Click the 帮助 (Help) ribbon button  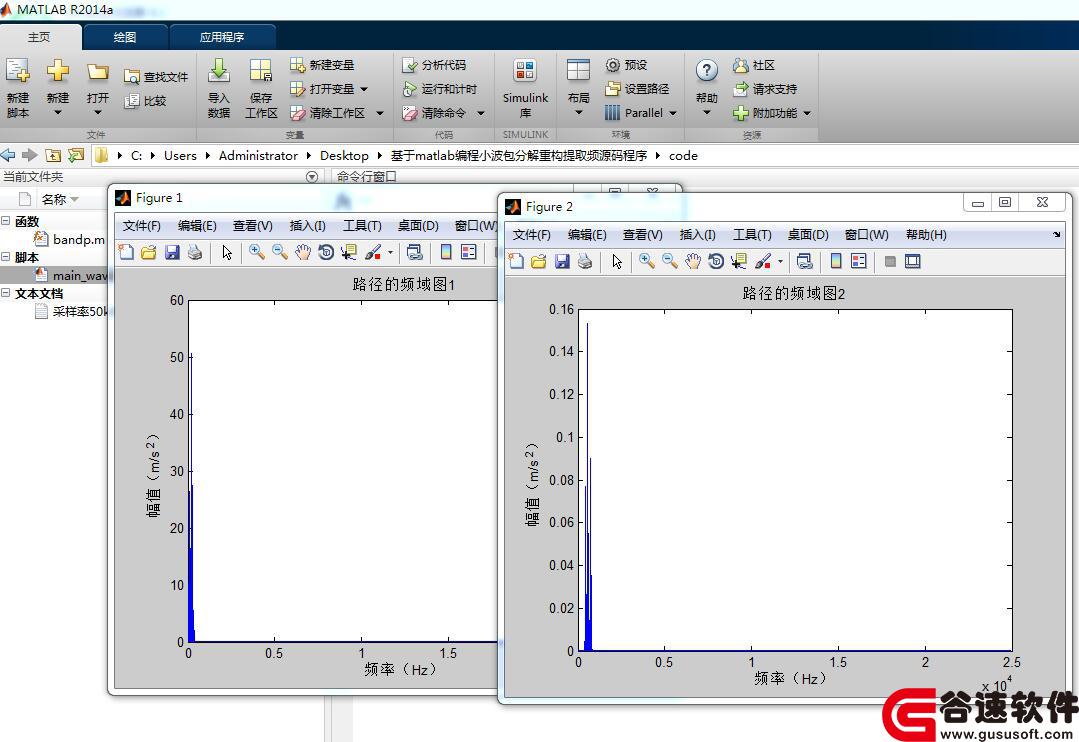pyautogui.click(x=707, y=88)
